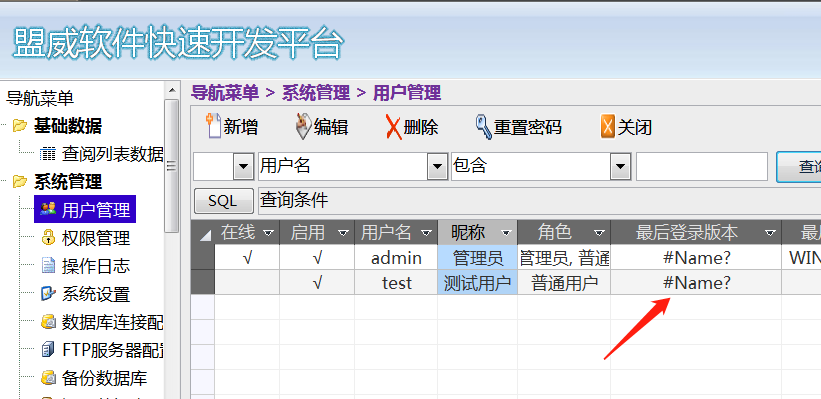Toggle the 启用 checkmark for test
Viewport: 821px width, 399px height.
coord(317,283)
